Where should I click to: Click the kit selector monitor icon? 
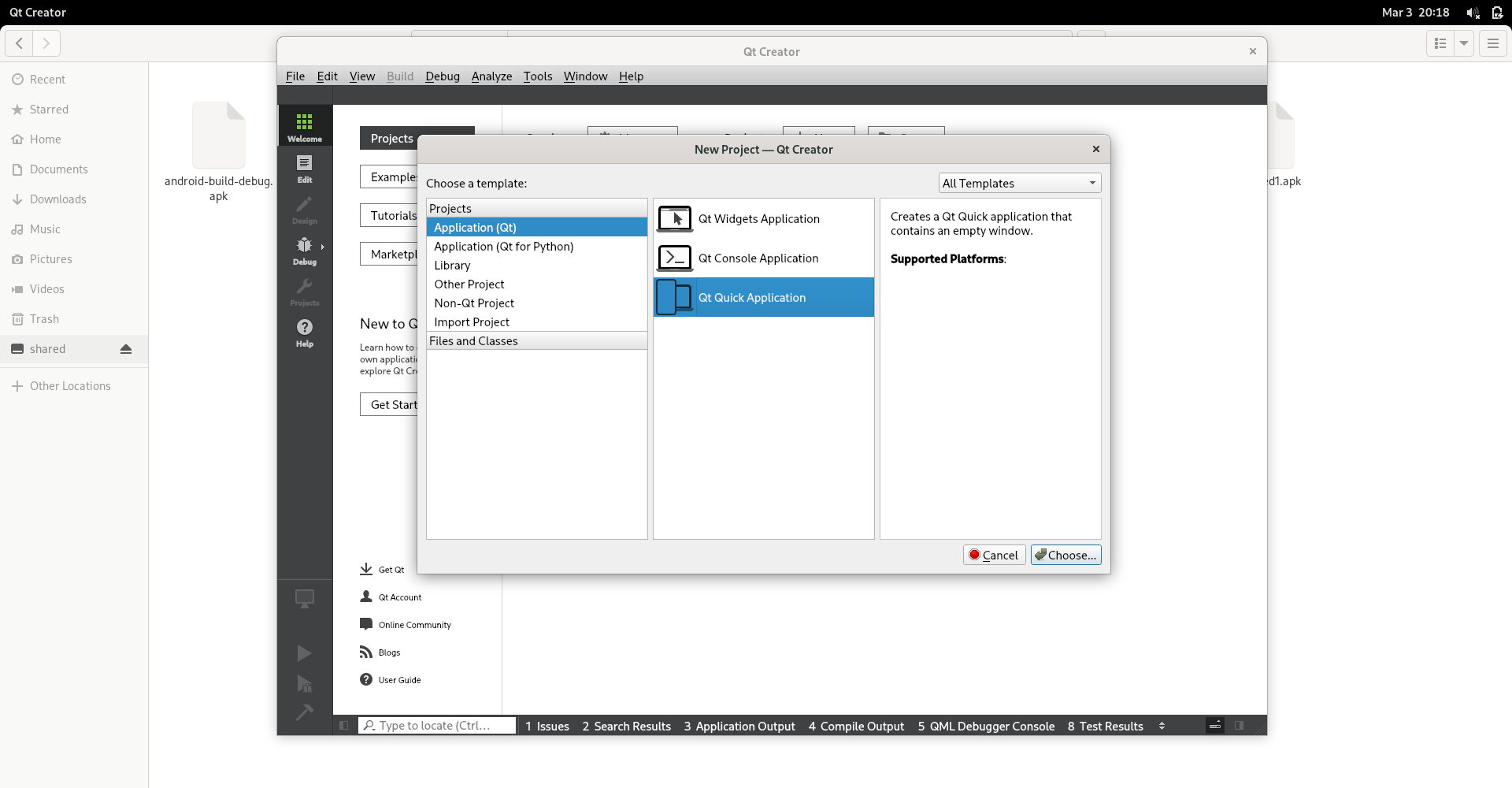305,599
